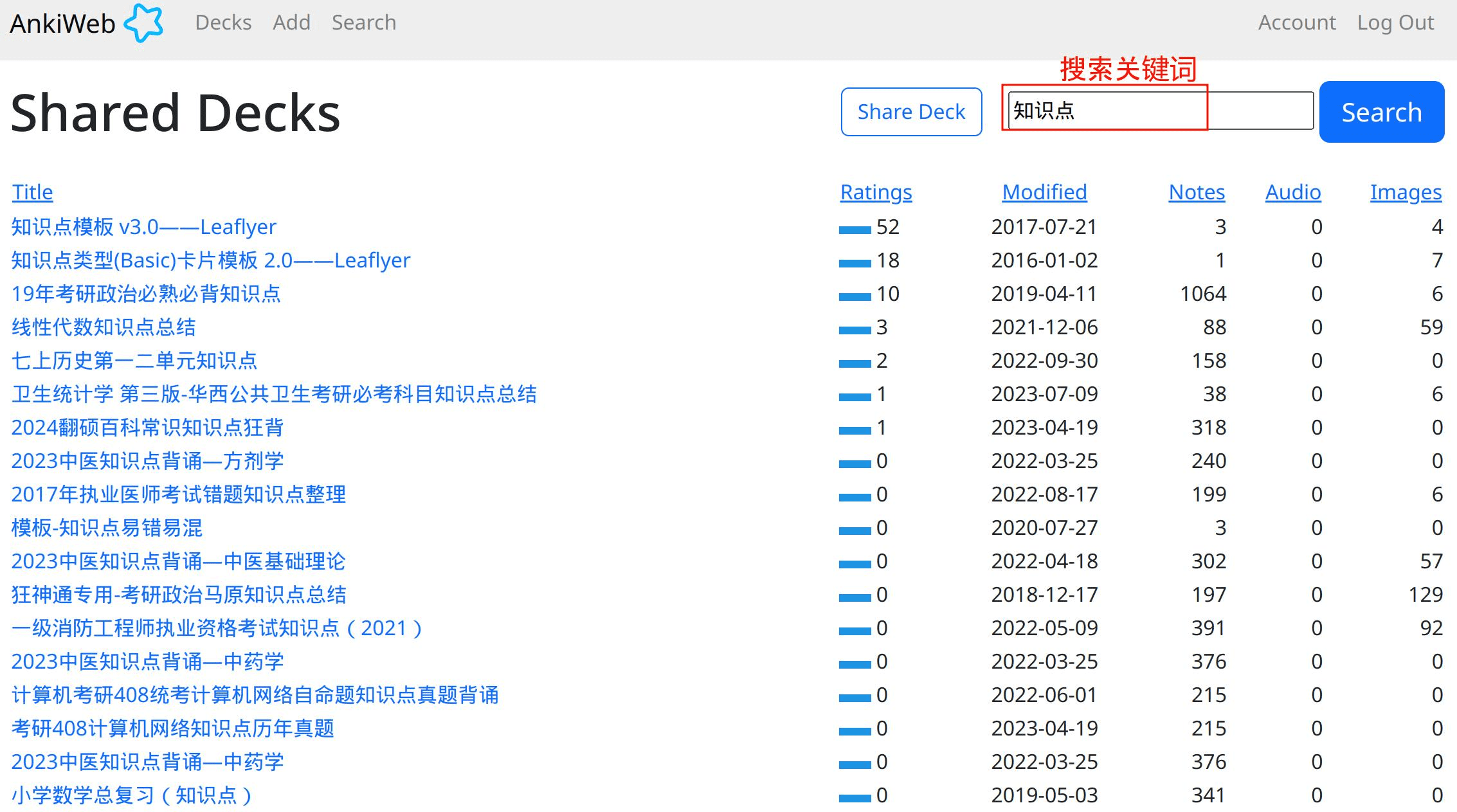Open deck 知识点模板 v3.0——Leaflyer

click(x=144, y=227)
